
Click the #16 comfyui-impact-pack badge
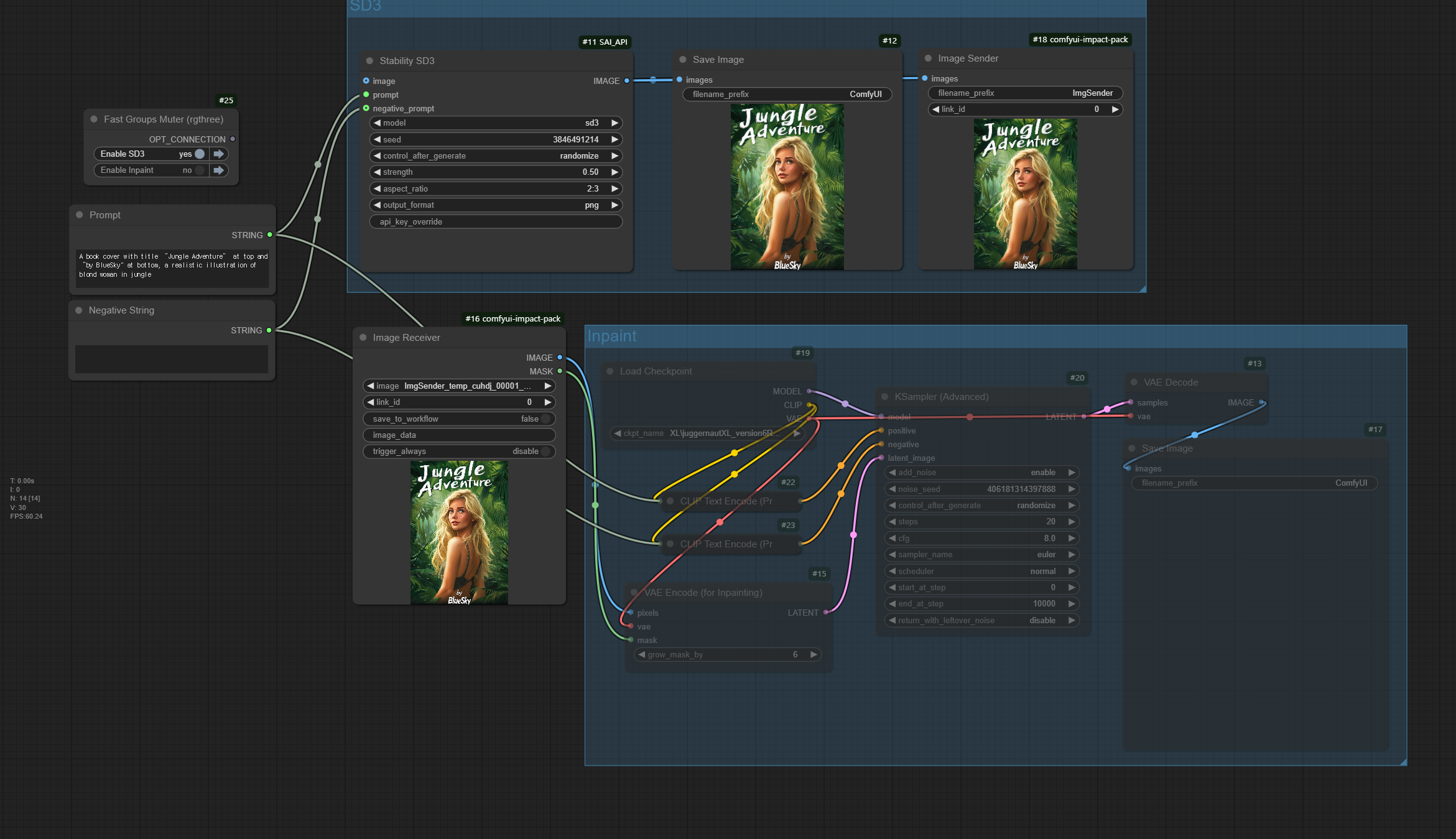512,318
